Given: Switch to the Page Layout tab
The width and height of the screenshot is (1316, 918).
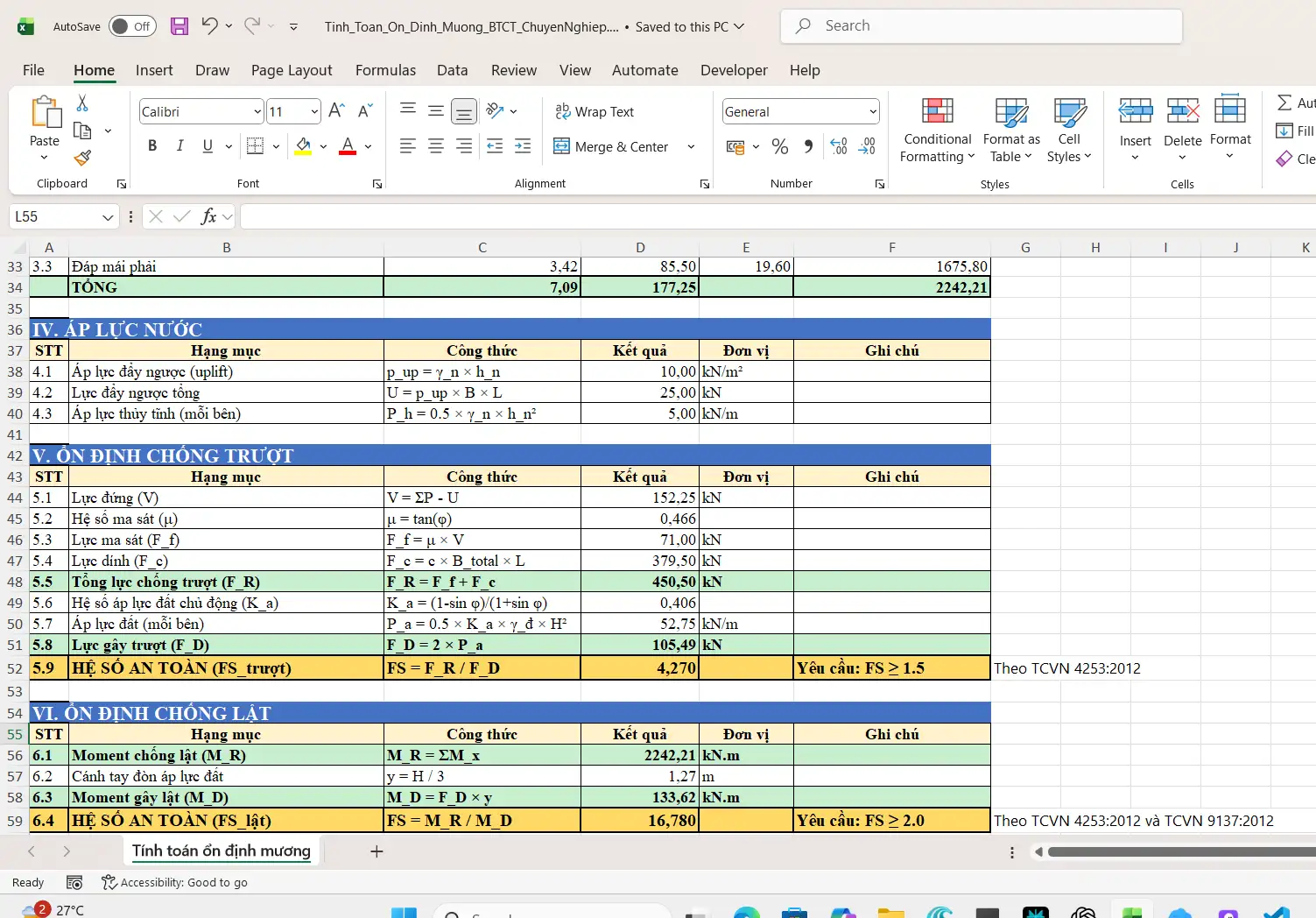Looking at the screenshot, I should coord(292,70).
